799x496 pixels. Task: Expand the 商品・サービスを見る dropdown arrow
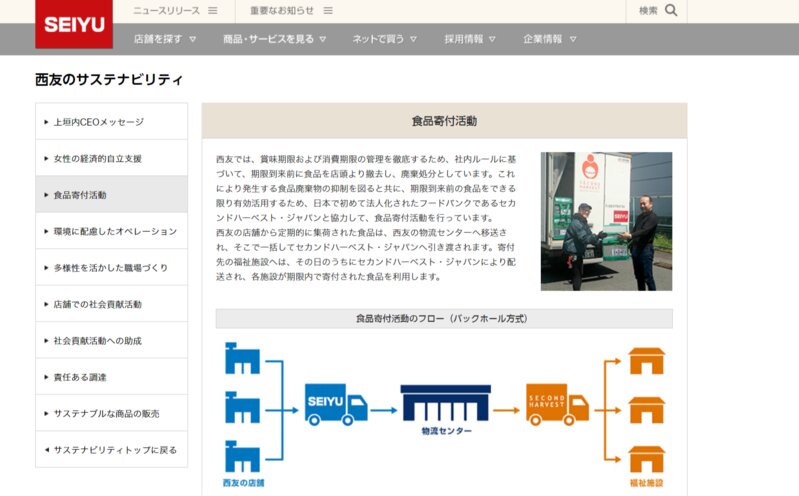tap(323, 39)
